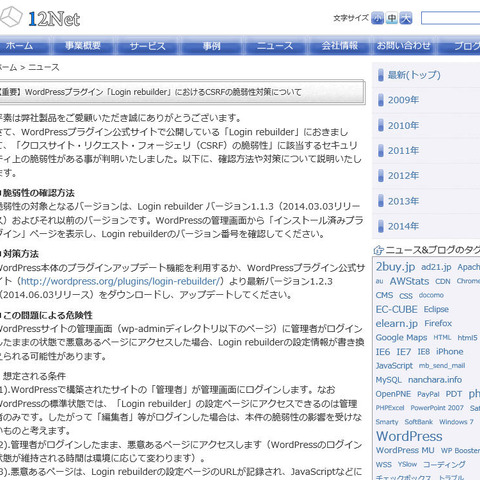
Task: Select the IE7 tag
Action: tap(404, 352)
